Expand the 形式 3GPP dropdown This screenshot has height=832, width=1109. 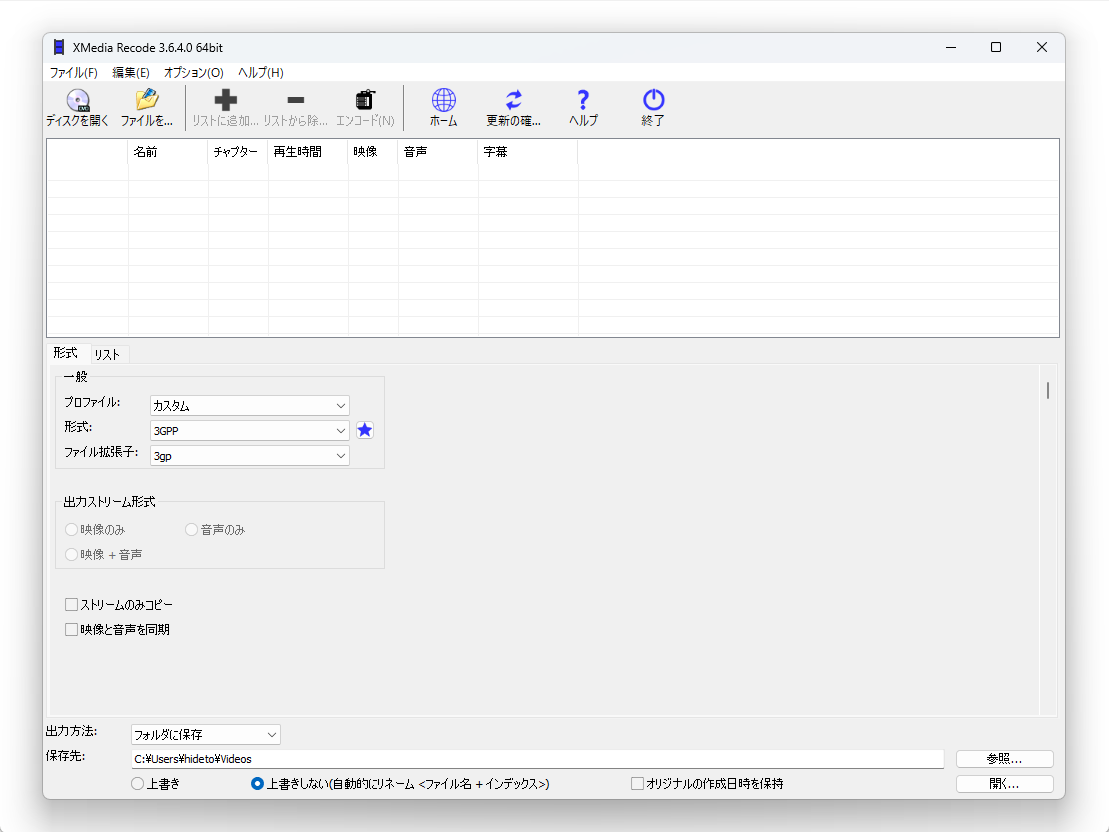[x=250, y=431]
